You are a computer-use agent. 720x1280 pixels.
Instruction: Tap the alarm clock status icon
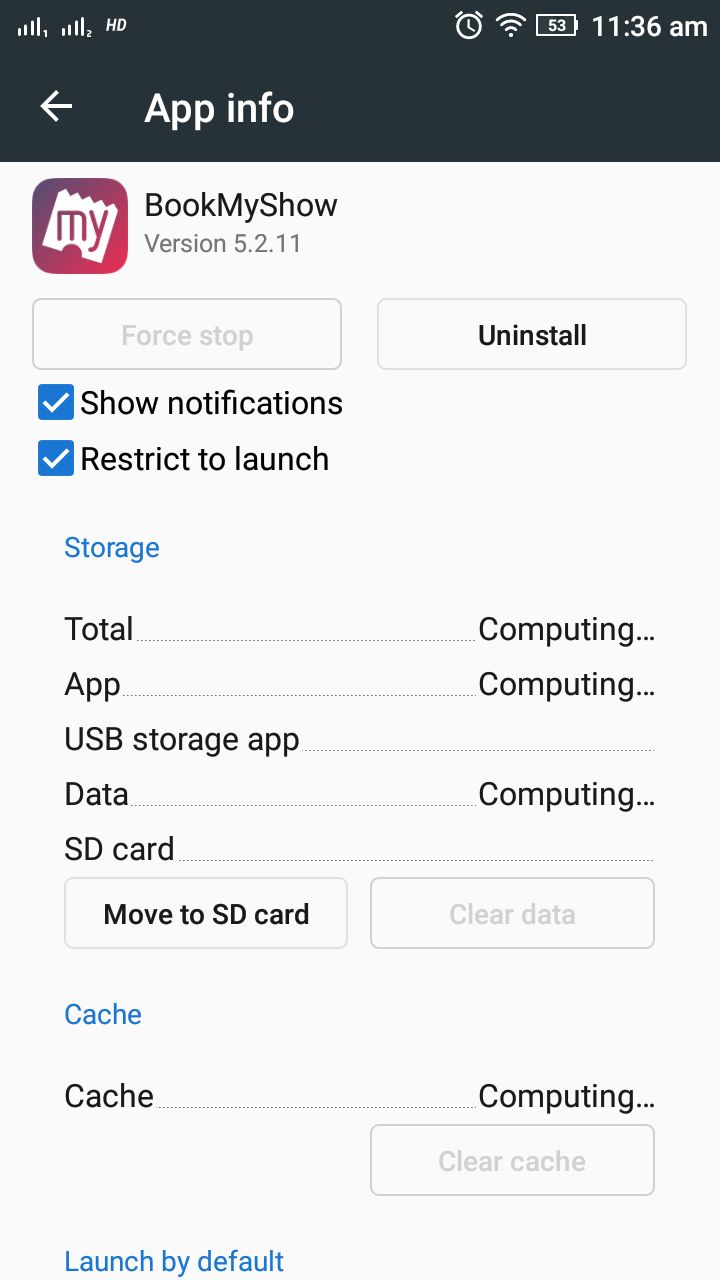[x=469, y=25]
